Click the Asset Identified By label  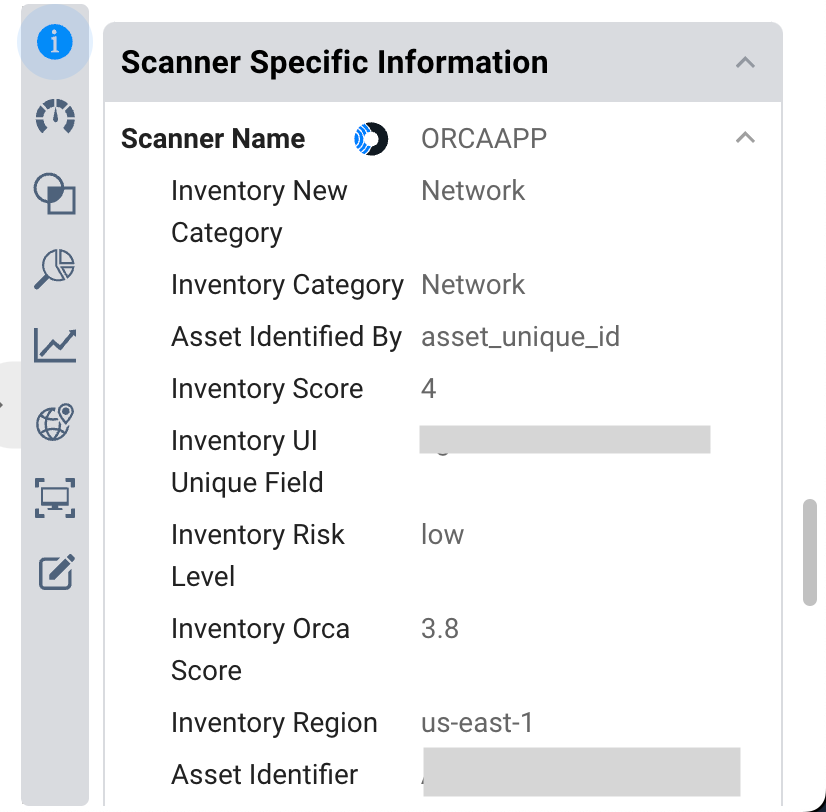pyautogui.click(x=287, y=337)
